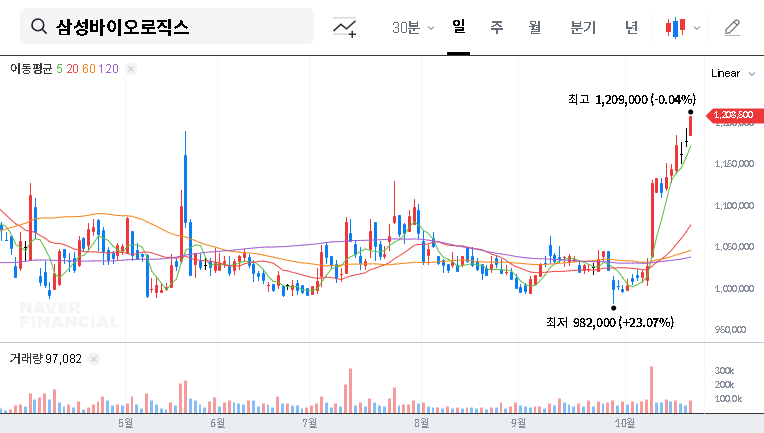
Task: Toggle the red 20-day moving average line
Action: (x=72, y=69)
